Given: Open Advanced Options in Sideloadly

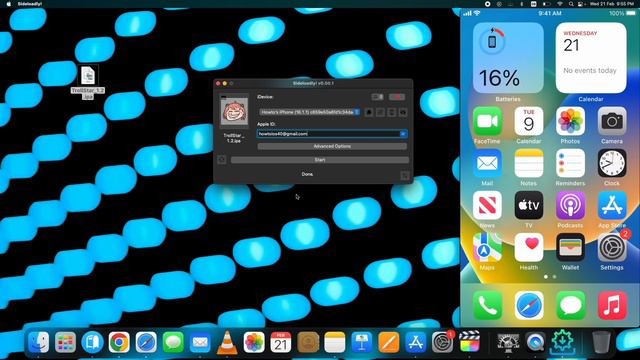Looking at the screenshot, I should [332, 146].
